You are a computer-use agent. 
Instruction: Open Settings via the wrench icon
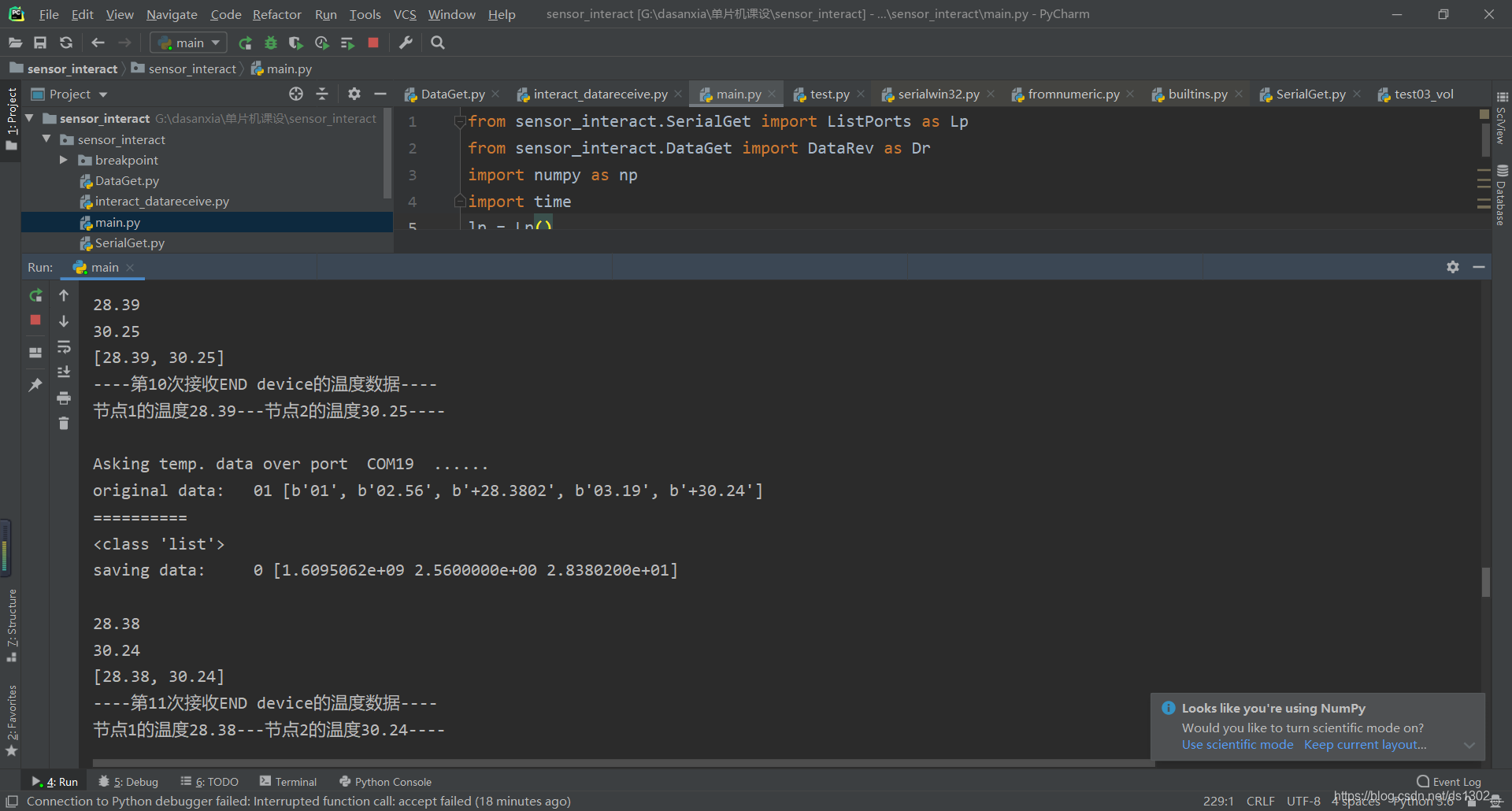point(406,43)
